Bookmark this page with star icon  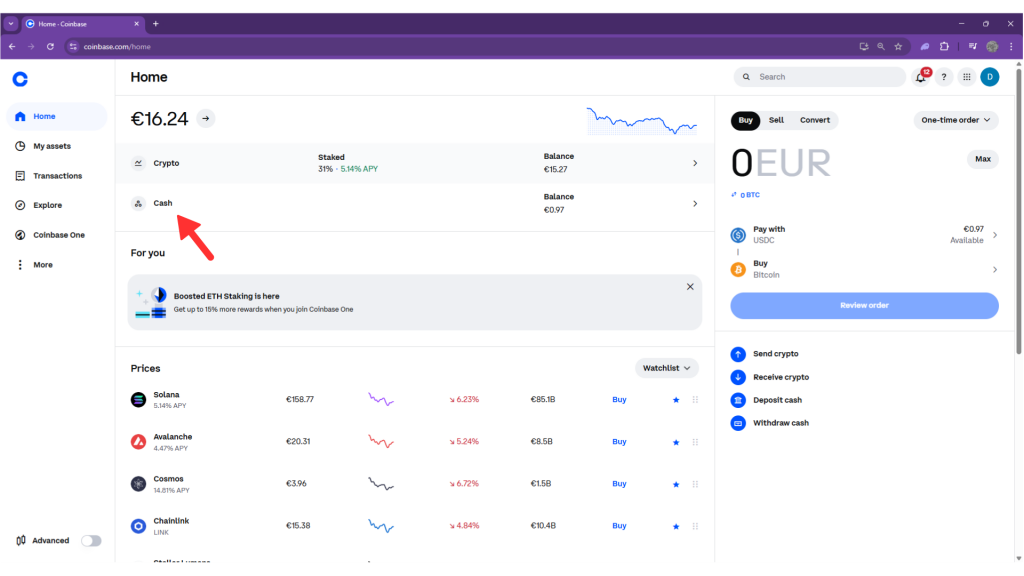(899, 46)
